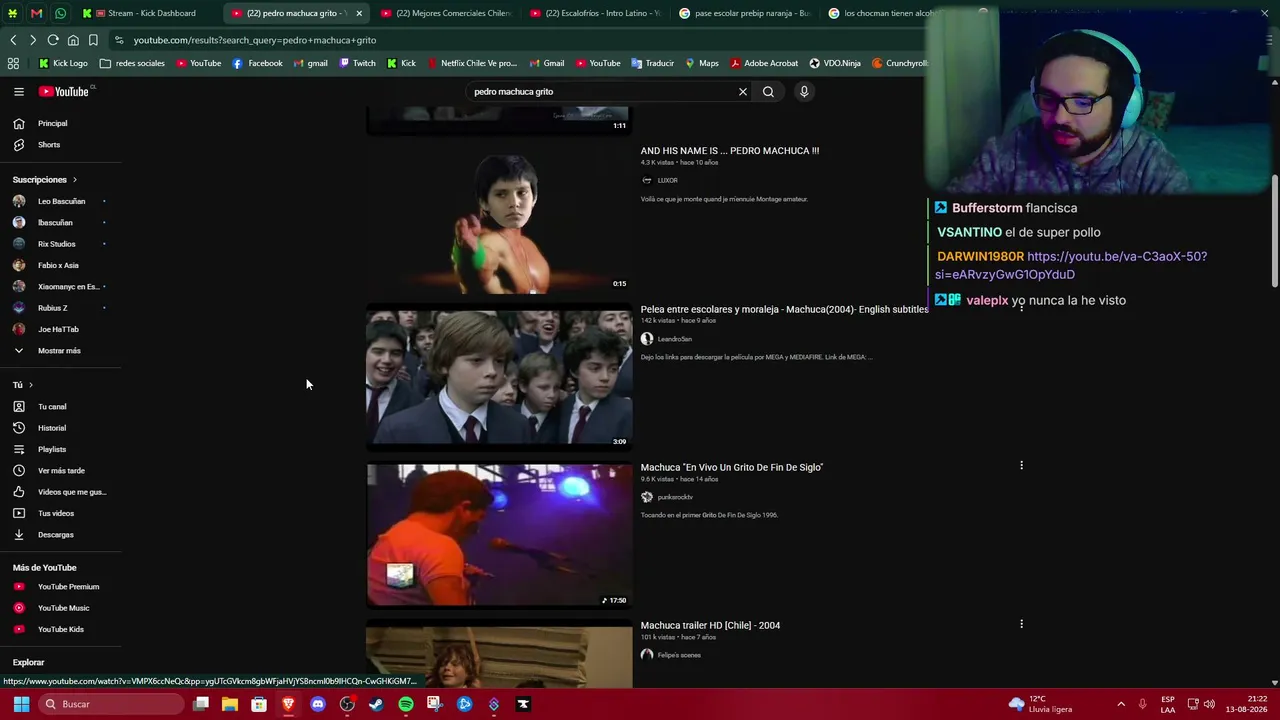Click the YouTube search input field
This screenshot has width=1280, height=720.
600,92
